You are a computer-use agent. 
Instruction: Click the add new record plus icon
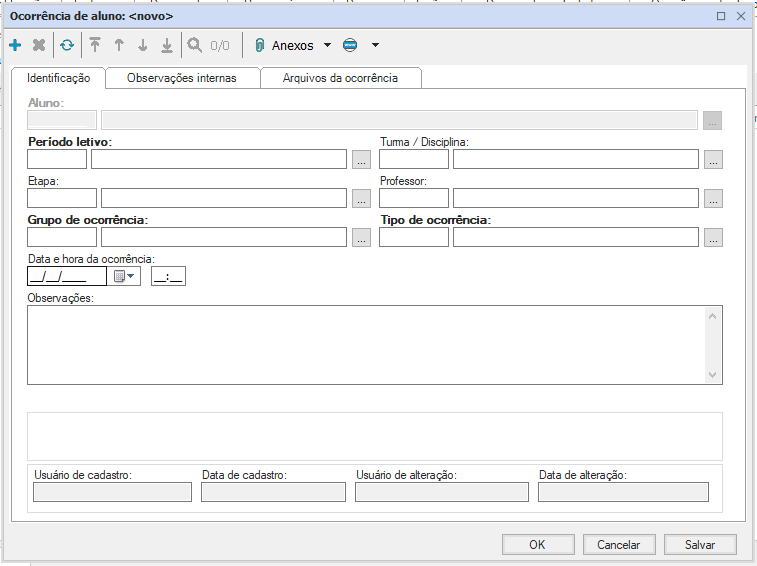[x=15, y=45]
